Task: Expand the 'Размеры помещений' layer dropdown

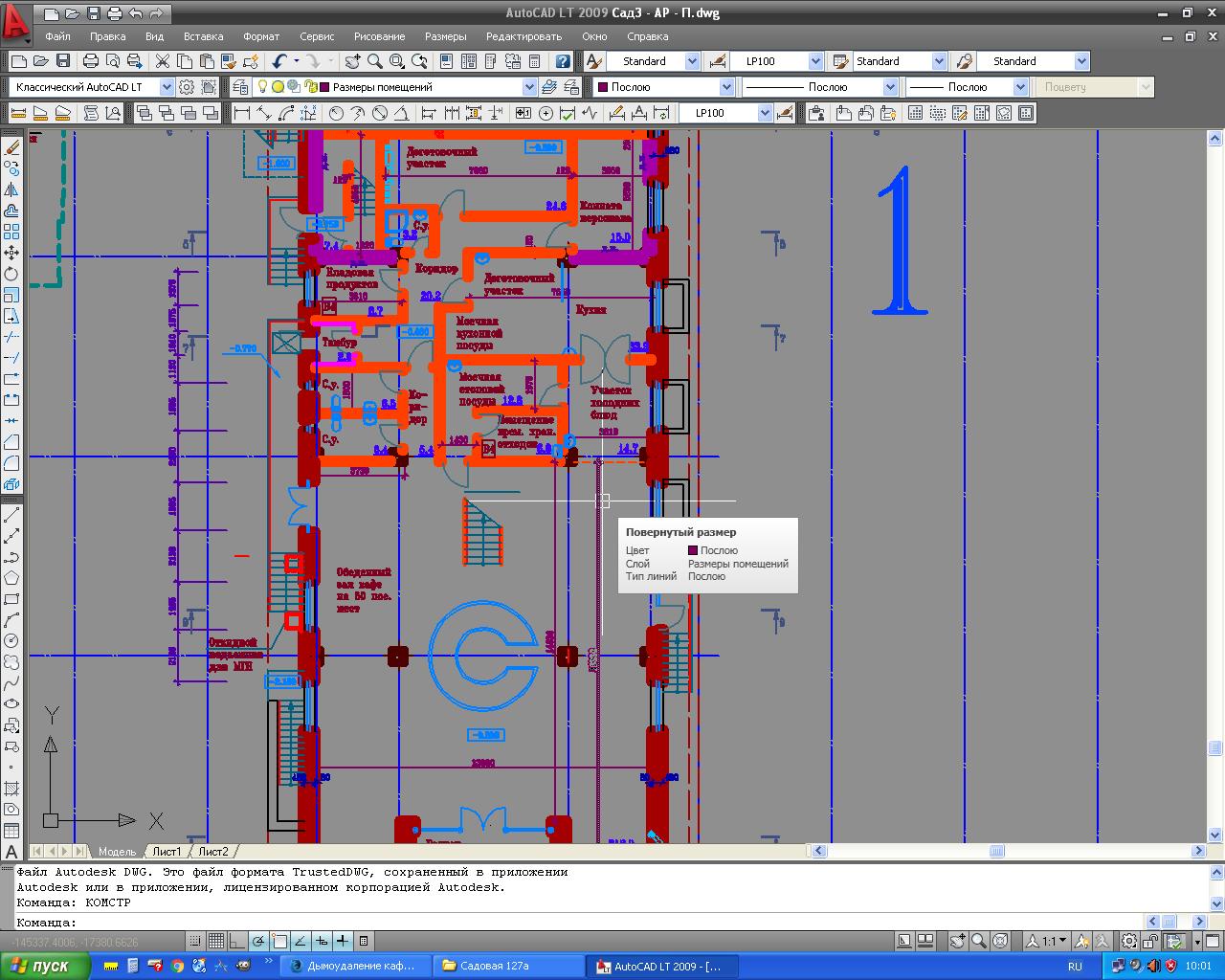Action: [x=529, y=87]
